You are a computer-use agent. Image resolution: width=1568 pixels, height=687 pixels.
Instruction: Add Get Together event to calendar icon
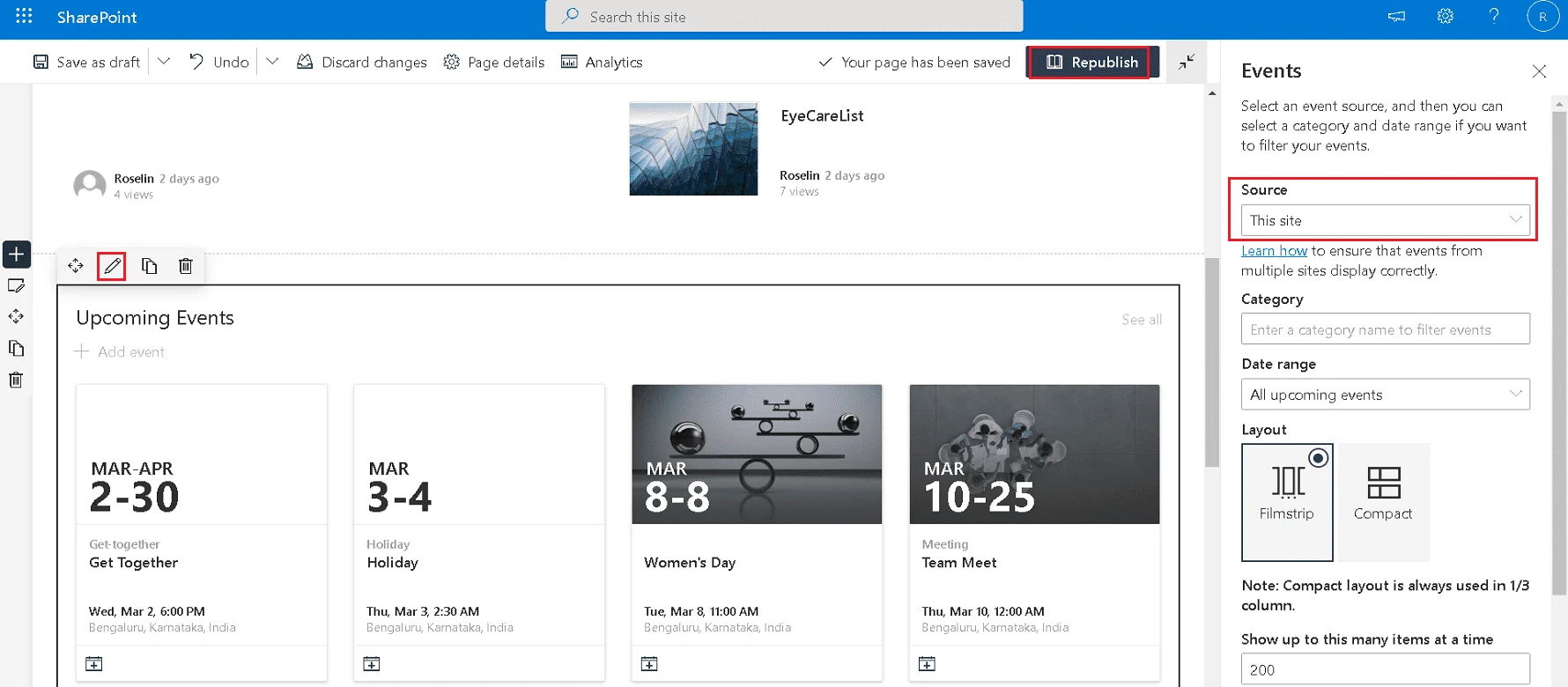click(94, 663)
